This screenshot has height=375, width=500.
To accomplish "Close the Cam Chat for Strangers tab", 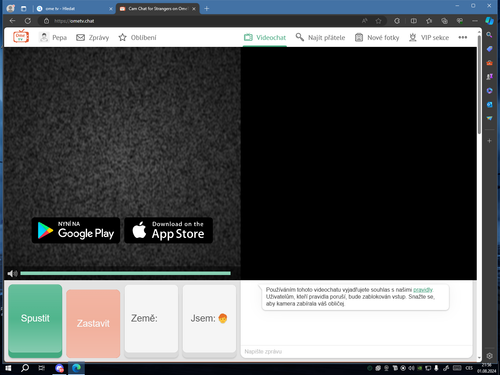I will pyautogui.click(x=194, y=9).
